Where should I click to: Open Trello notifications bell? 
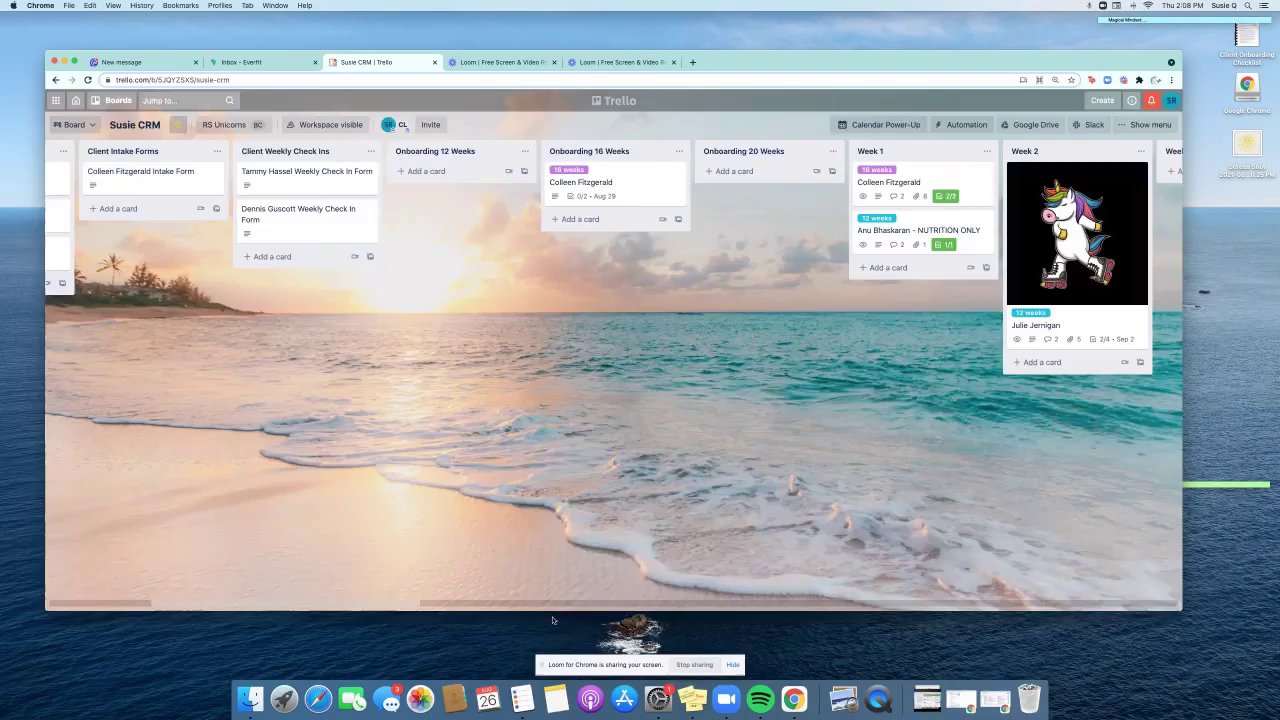(x=1151, y=100)
